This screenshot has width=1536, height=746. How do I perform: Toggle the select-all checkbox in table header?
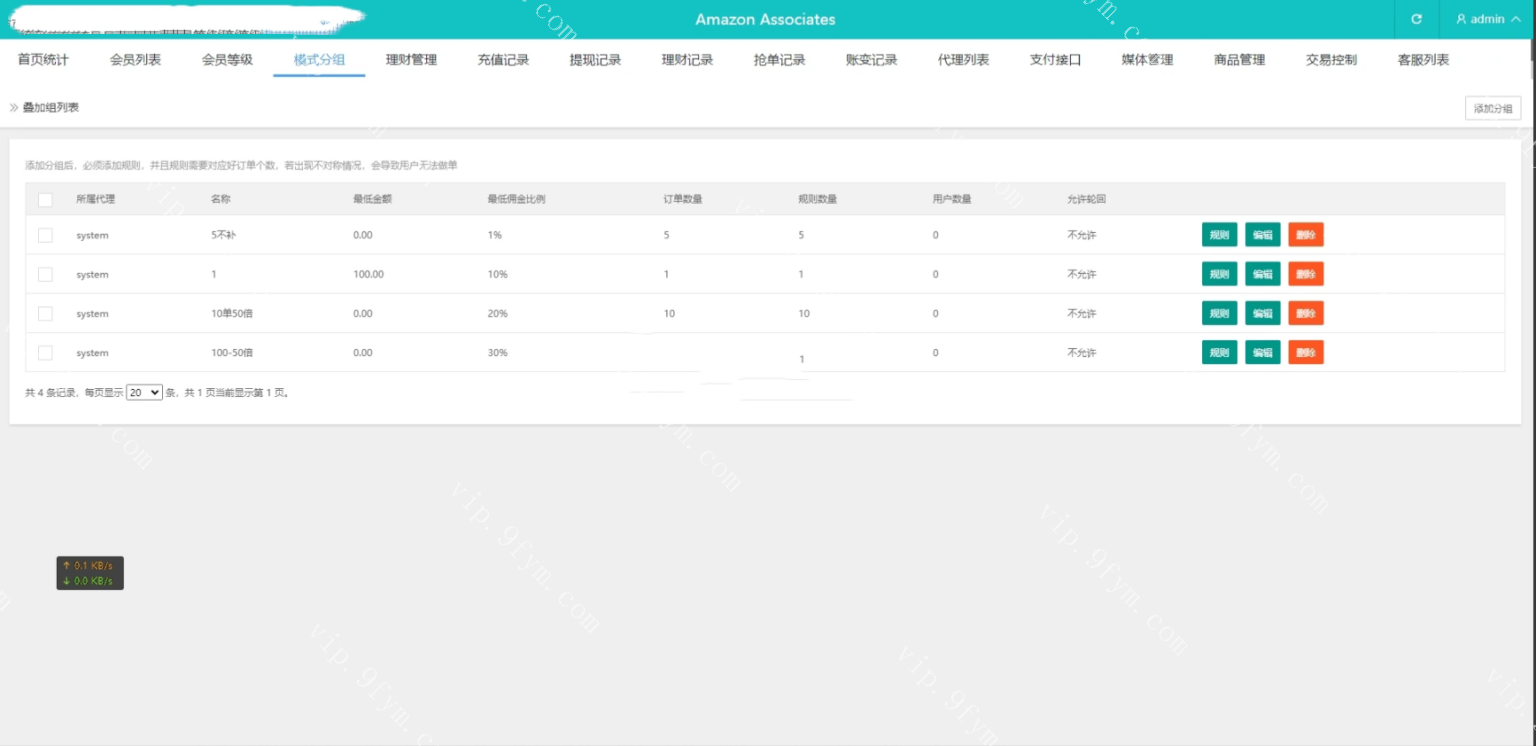pyautogui.click(x=45, y=200)
